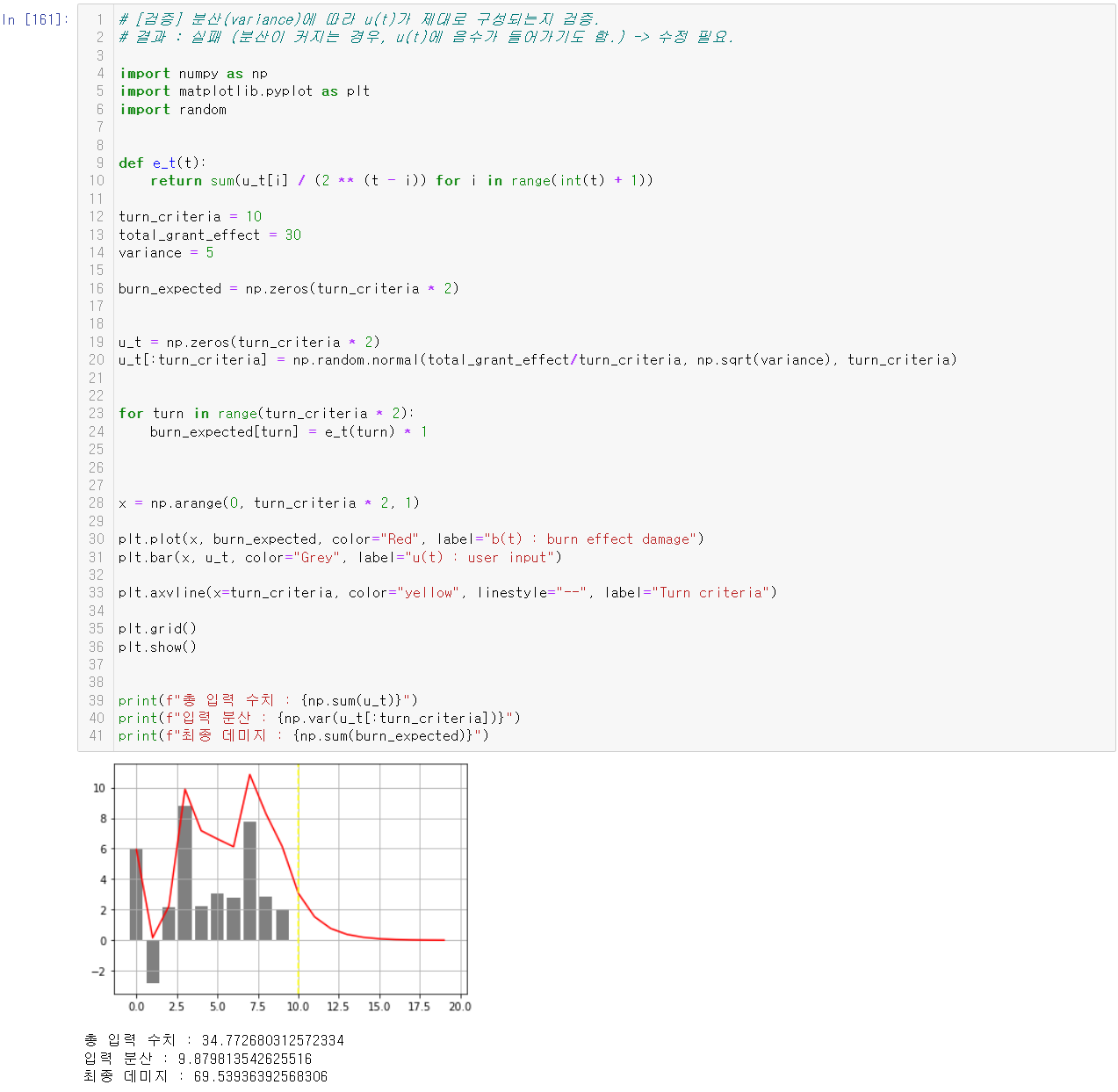Click the burn_expected np.zeros line
The width and height of the screenshot is (1118, 1092).
tap(289, 289)
